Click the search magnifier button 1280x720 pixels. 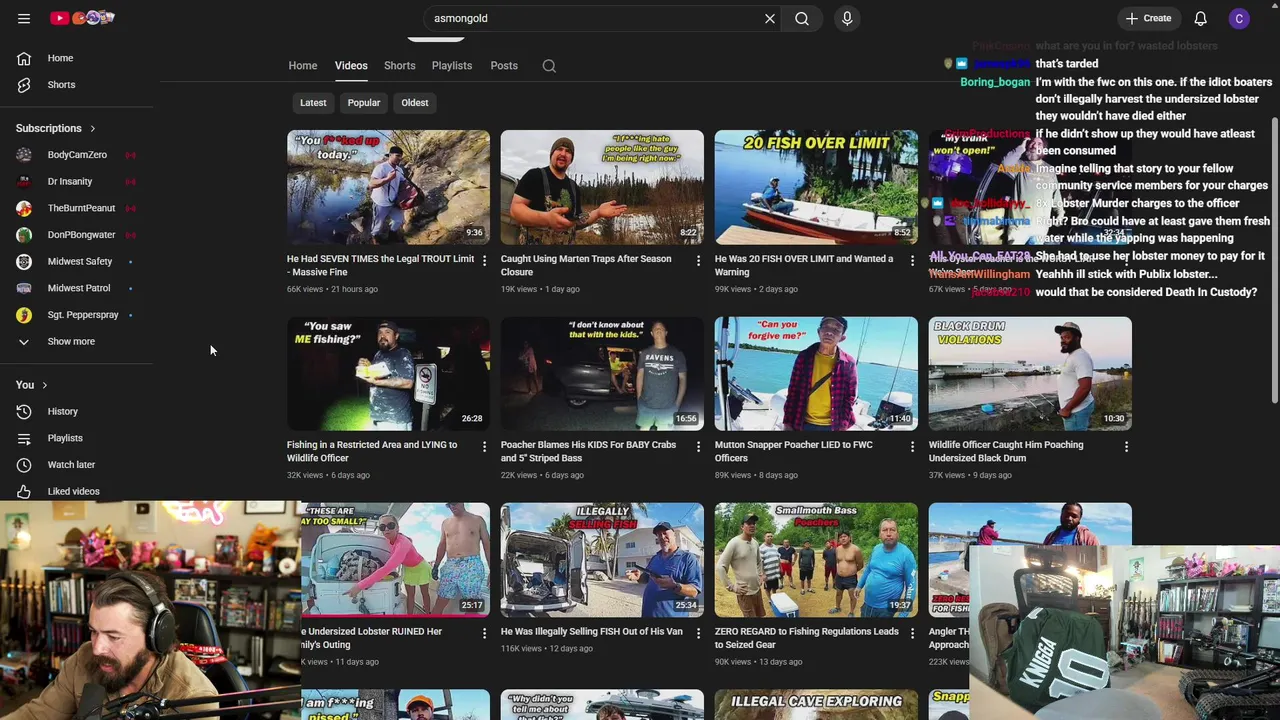point(802,18)
